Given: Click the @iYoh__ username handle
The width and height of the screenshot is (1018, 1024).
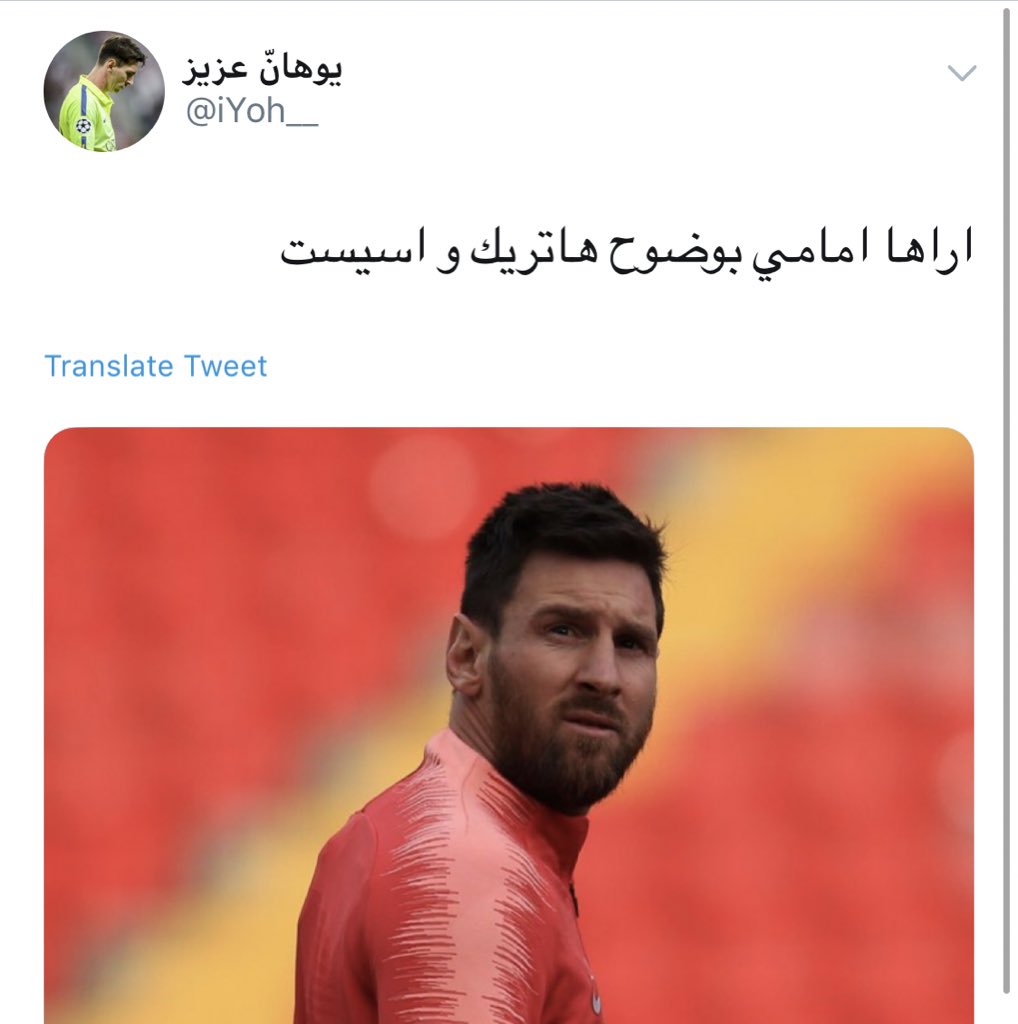Looking at the screenshot, I should 251,111.
